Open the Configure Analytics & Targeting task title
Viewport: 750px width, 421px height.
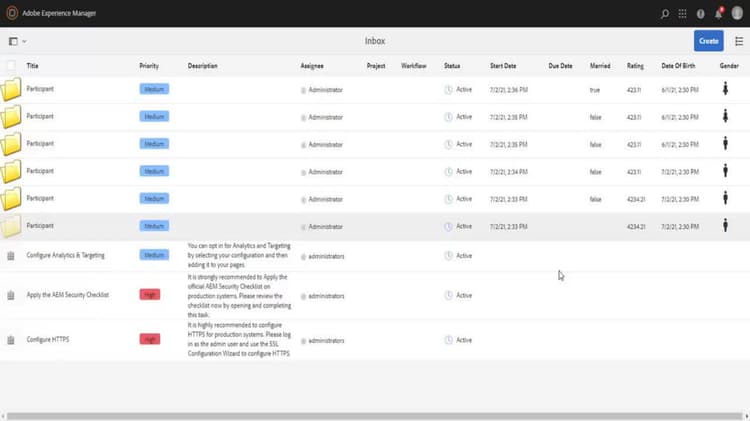66,255
